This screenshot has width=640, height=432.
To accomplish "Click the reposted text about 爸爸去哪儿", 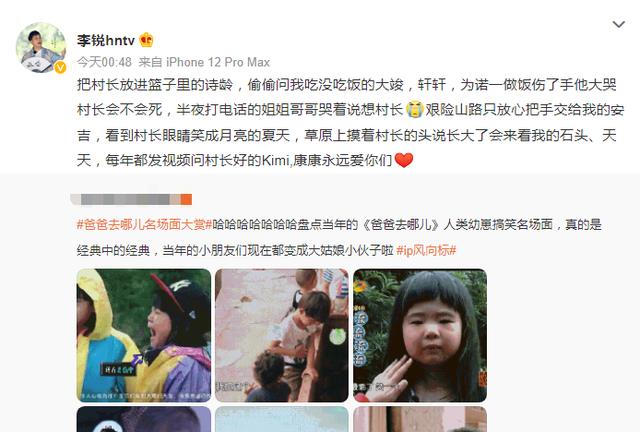I will (339, 237).
